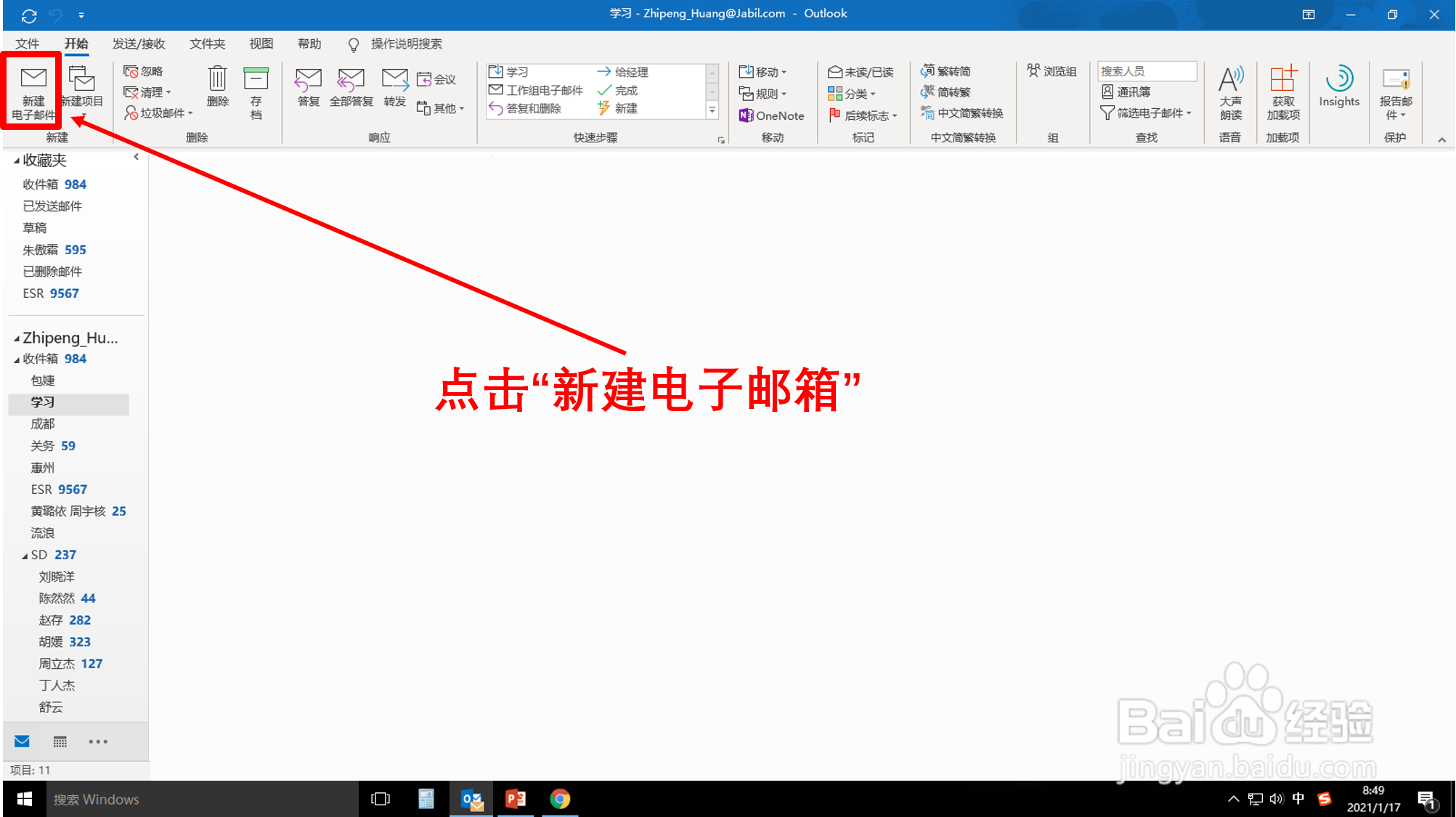Viewport: 1456px width, 817px height.
Task: Click the 搜索人员 search people field
Action: click(x=1147, y=70)
